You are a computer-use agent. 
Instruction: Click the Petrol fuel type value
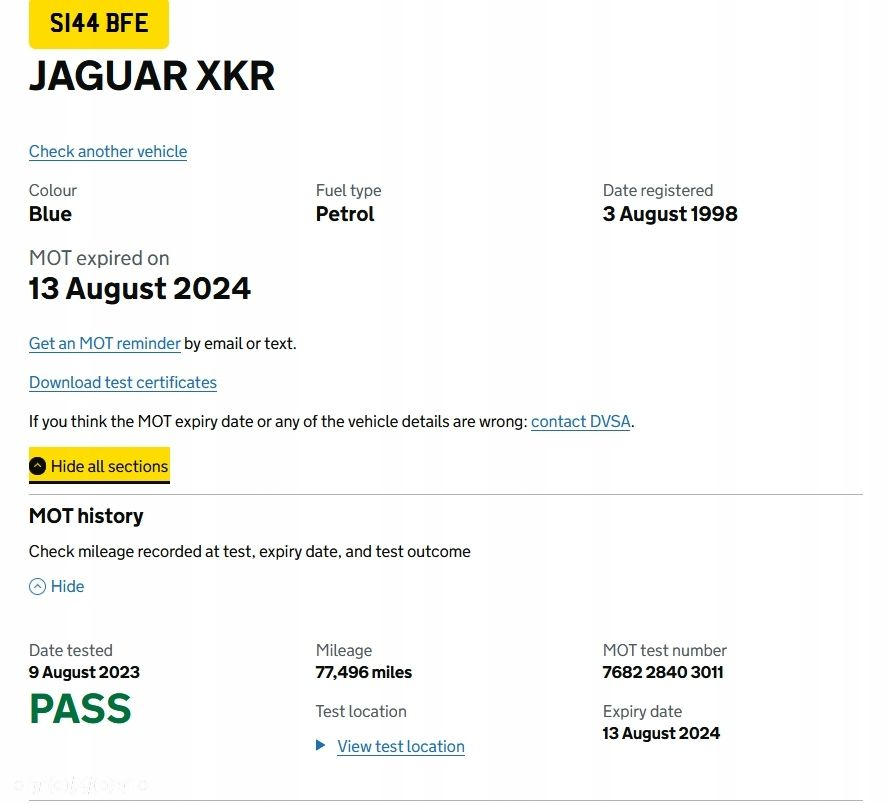(x=345, y=214)
